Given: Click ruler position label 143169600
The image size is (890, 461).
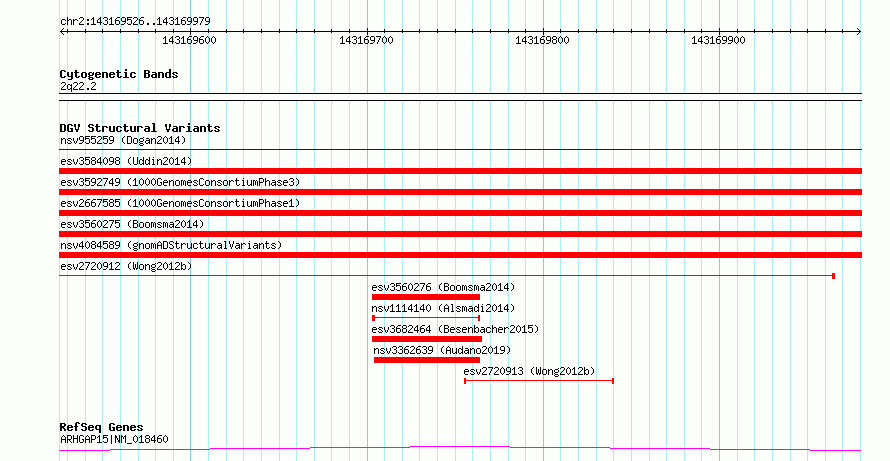Looking at the screenshot, I should point(189,40).
